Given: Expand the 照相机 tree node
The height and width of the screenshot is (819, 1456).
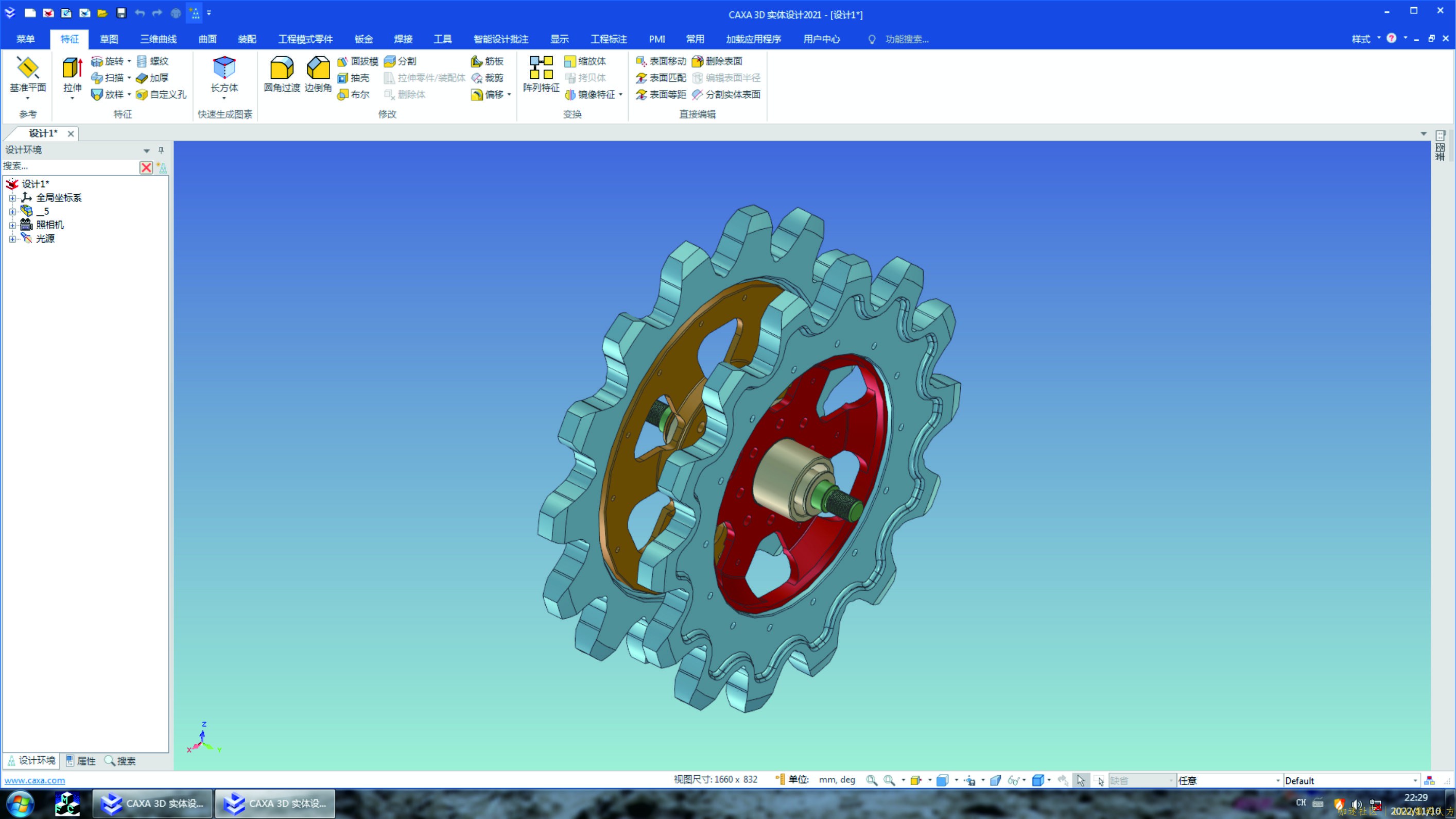Looking at the screenshot, I should click(12, 225).
